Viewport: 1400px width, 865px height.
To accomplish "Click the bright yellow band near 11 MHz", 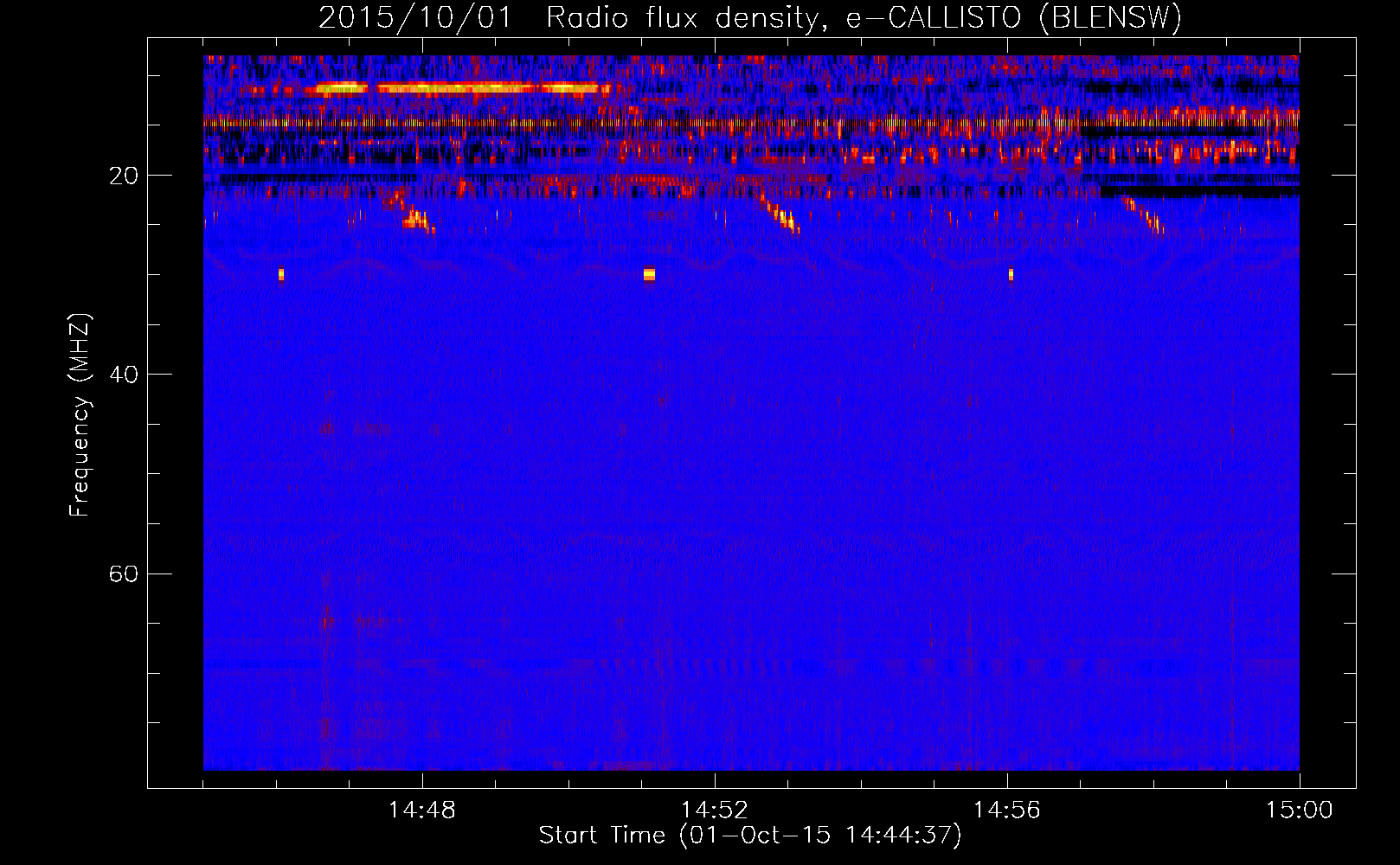I will tap(463, 87).
